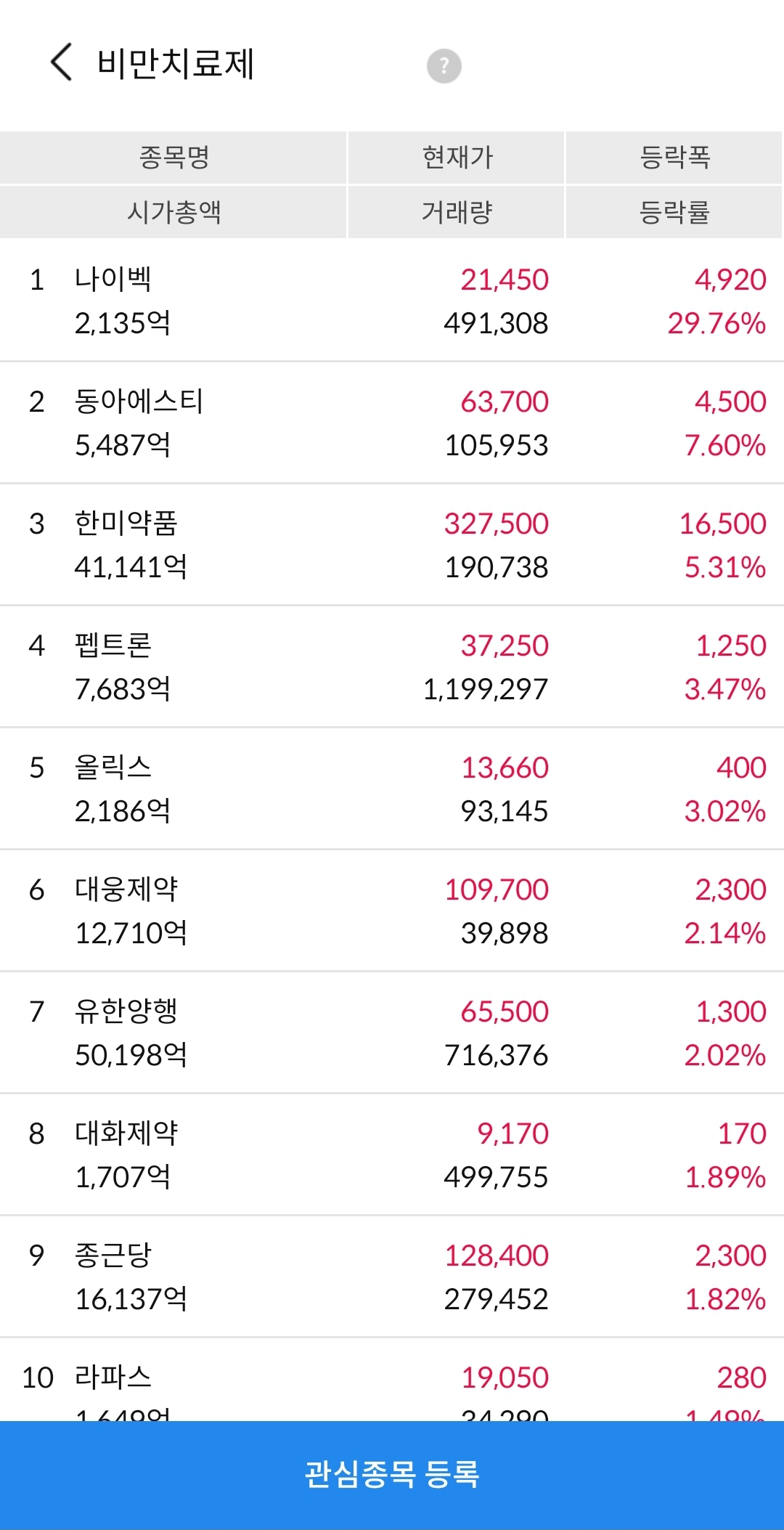Sort by 등락폭 column header
The height and width of the screenshot is (1530, 784).
[674, 157]
